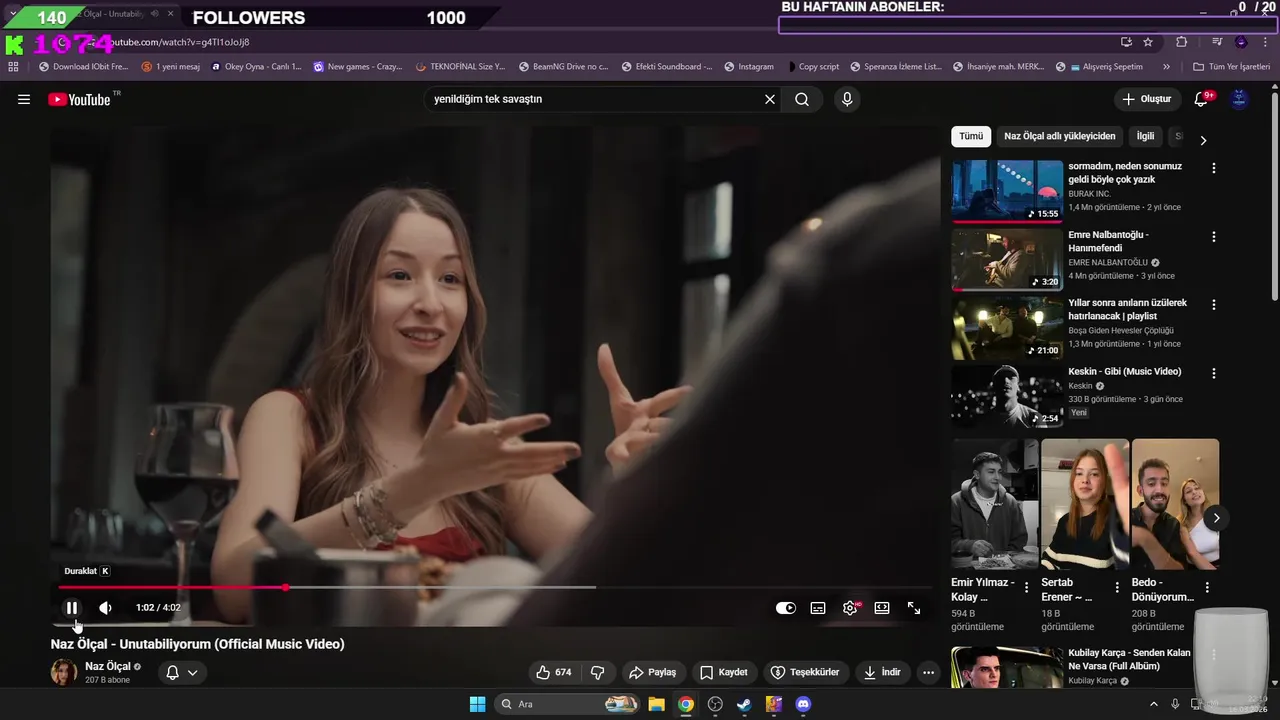Enter full screen mode
Screen dimensions: 1280x720
coord(914,608)
